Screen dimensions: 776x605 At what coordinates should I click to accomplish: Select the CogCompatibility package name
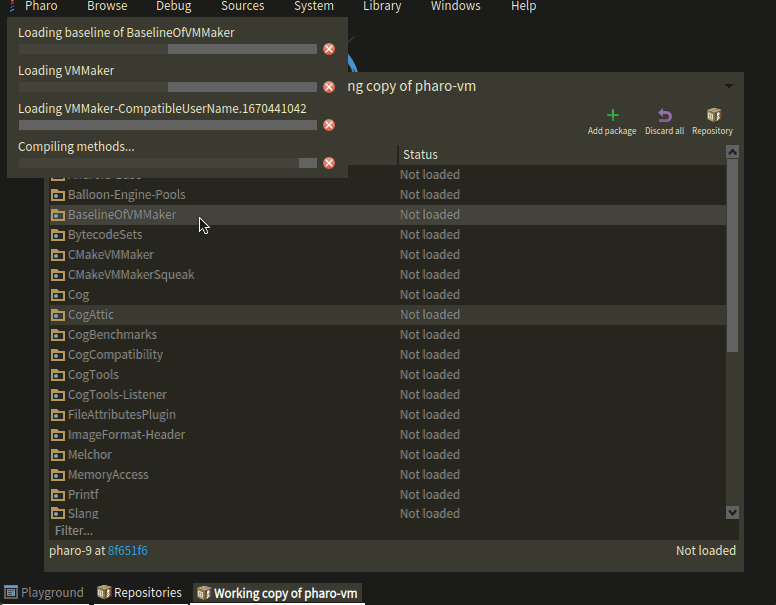115,355
